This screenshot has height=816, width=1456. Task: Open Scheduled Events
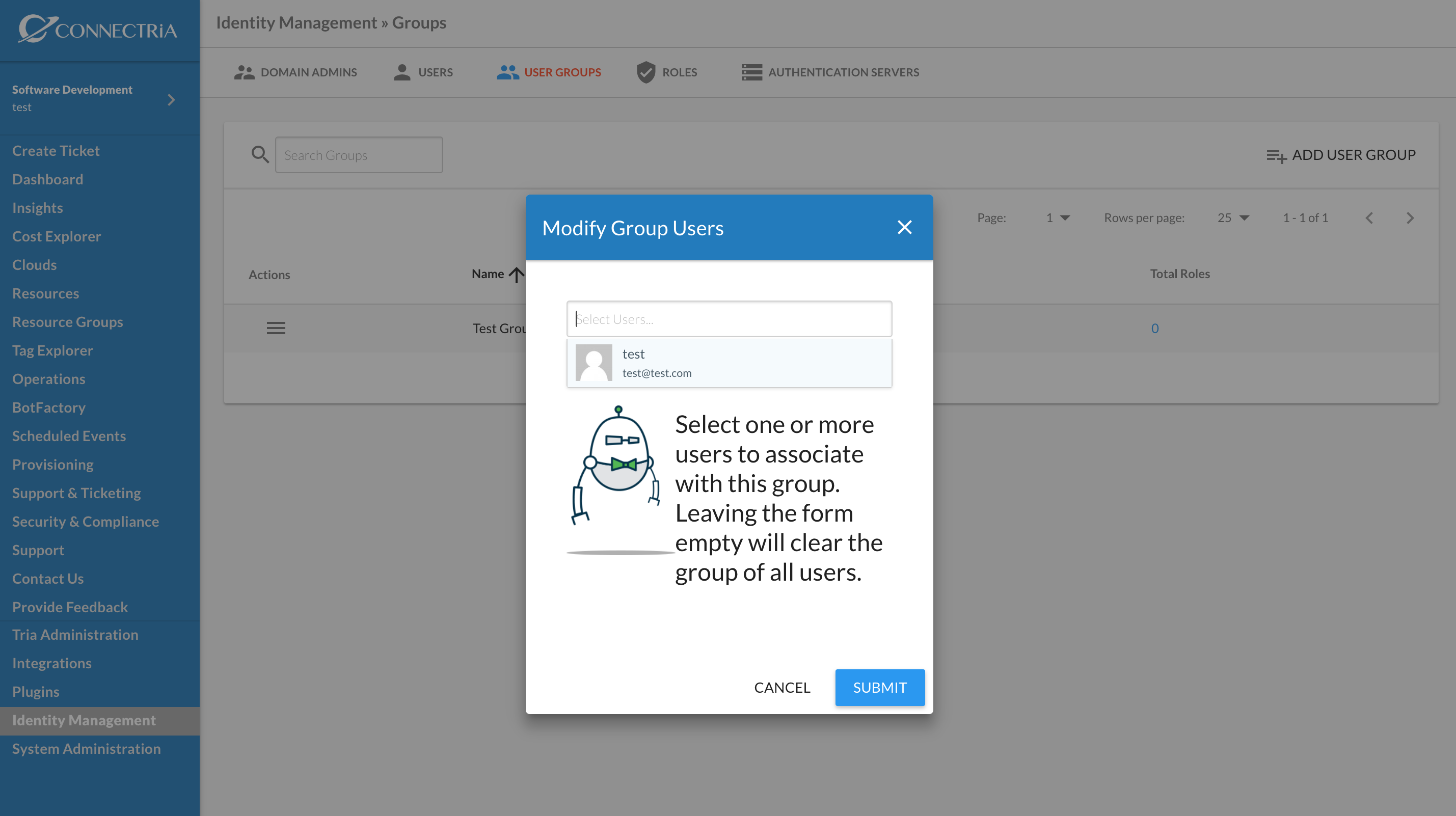(x=69, y=436)
